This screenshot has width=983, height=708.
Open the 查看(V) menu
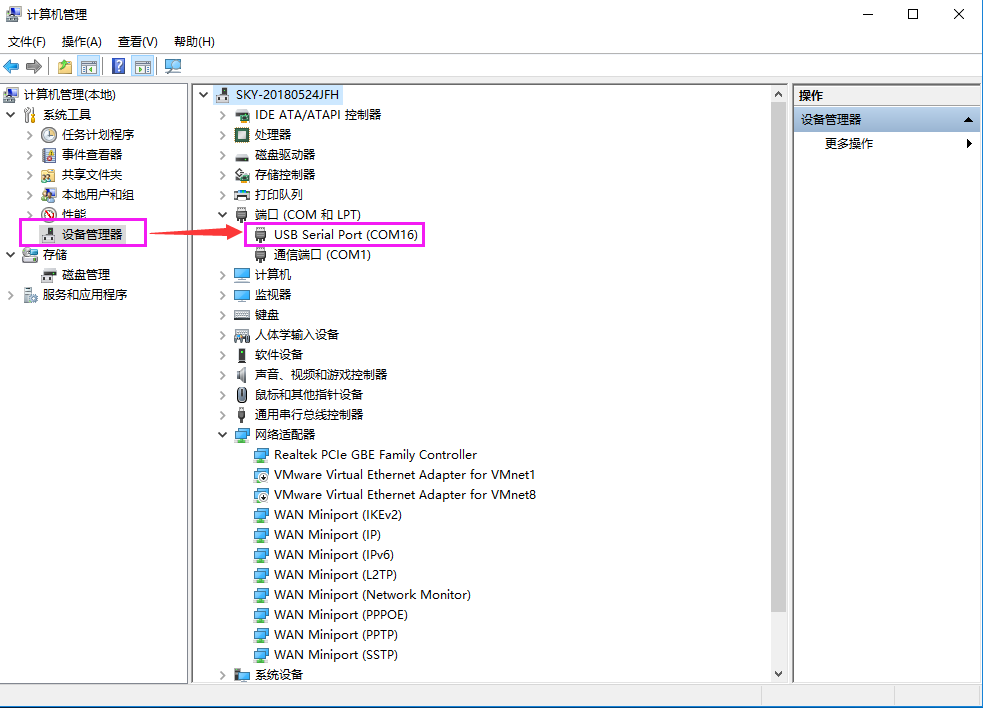[x=137, y=41]
